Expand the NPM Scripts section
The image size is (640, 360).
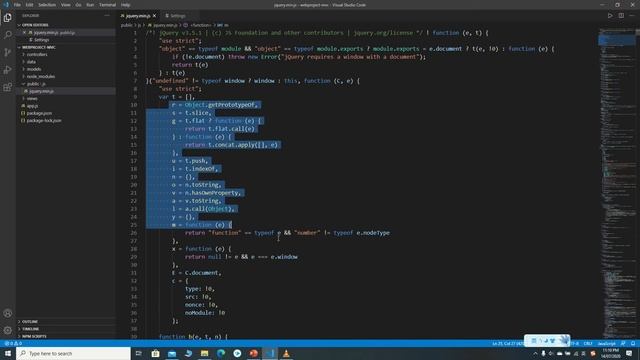coord(34,336)
